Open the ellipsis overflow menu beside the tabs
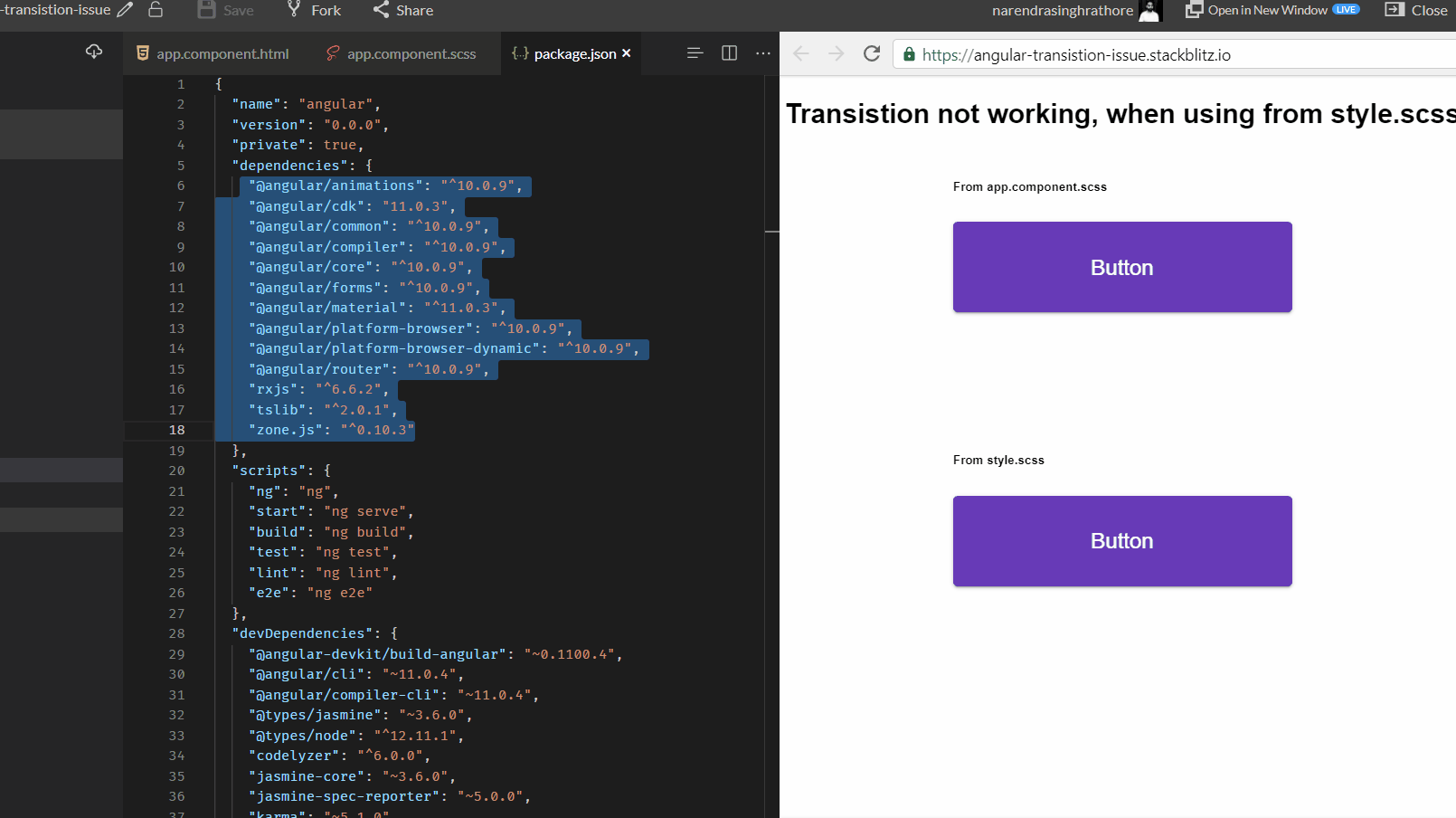 [x=763, y=52]
